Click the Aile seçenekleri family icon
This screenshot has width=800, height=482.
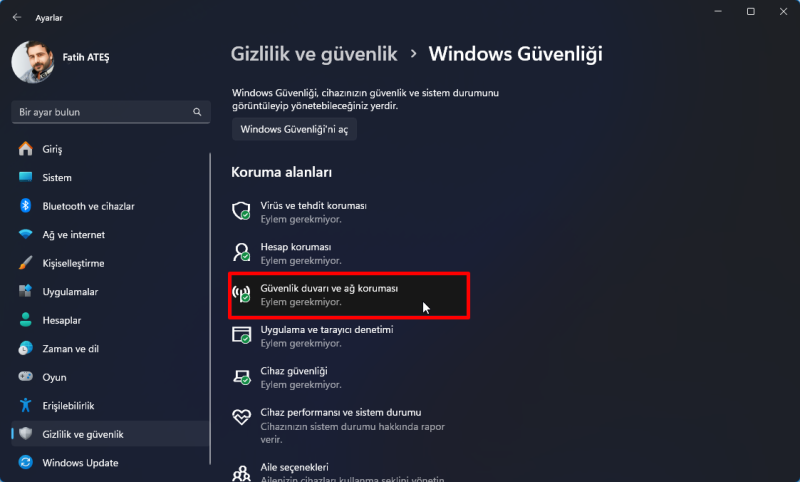pos(241,472)
